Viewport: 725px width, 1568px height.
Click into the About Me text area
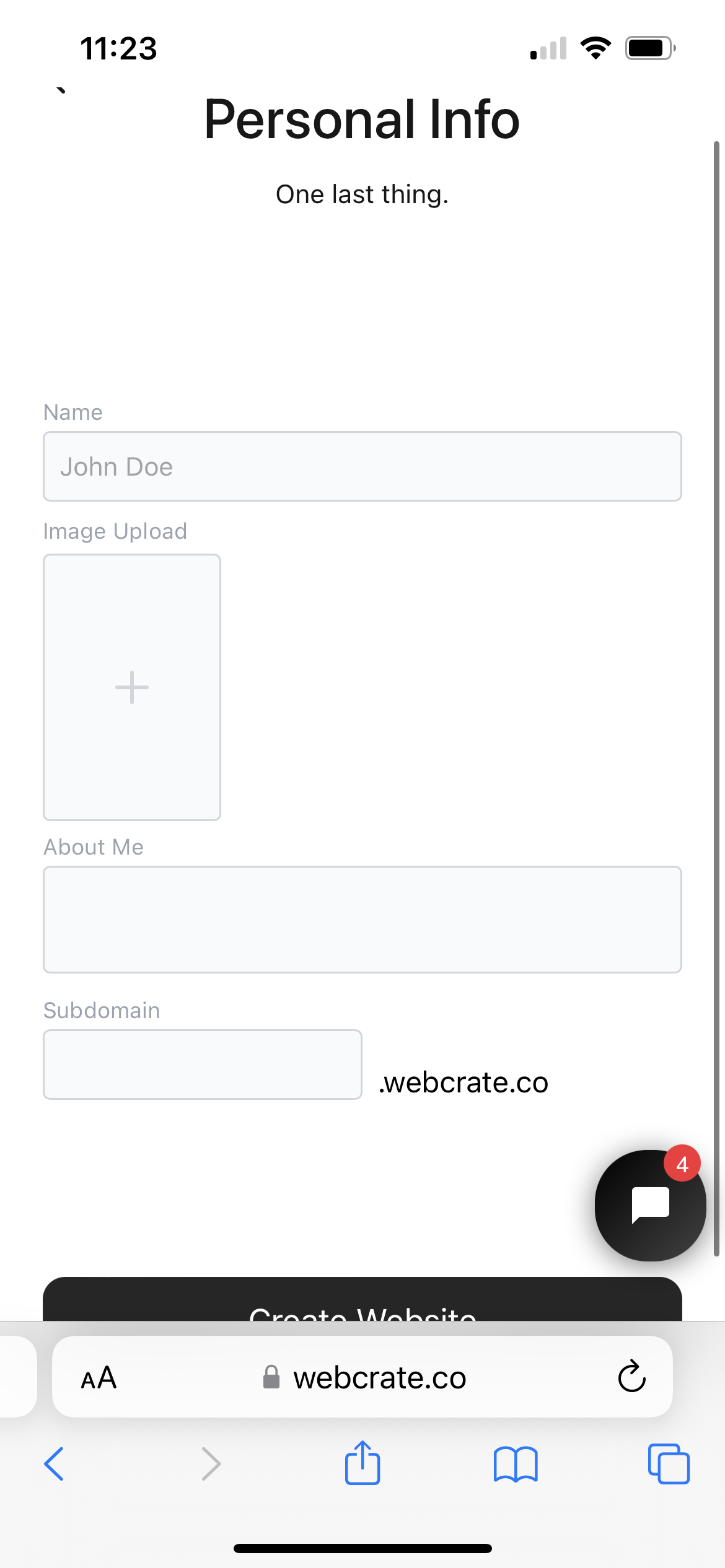pyautogui.click(x=362, y=920)
